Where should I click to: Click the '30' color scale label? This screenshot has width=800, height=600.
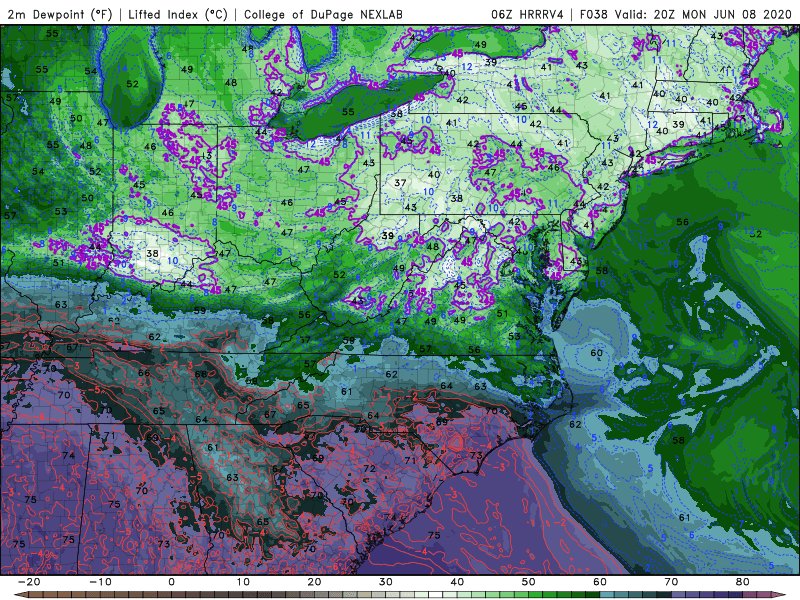pyautogui.click(x=386, y=582)
